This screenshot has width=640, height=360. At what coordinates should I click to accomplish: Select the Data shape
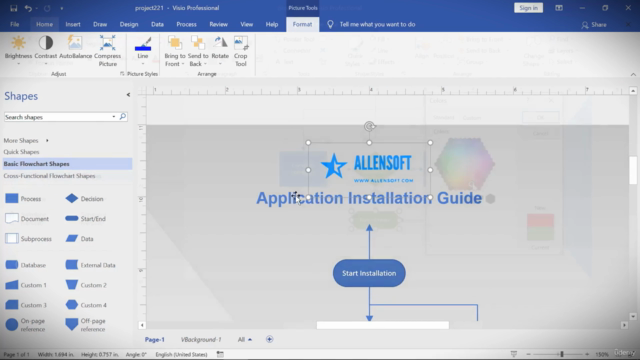[79, 239]
